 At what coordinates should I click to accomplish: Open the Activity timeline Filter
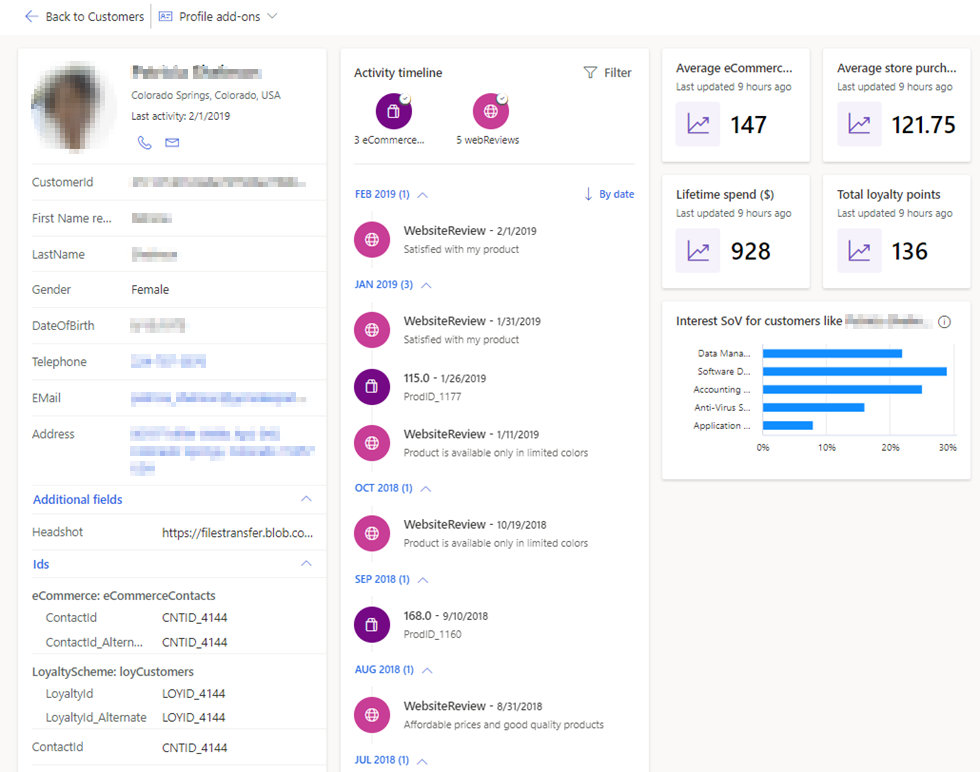click(607, 72)
